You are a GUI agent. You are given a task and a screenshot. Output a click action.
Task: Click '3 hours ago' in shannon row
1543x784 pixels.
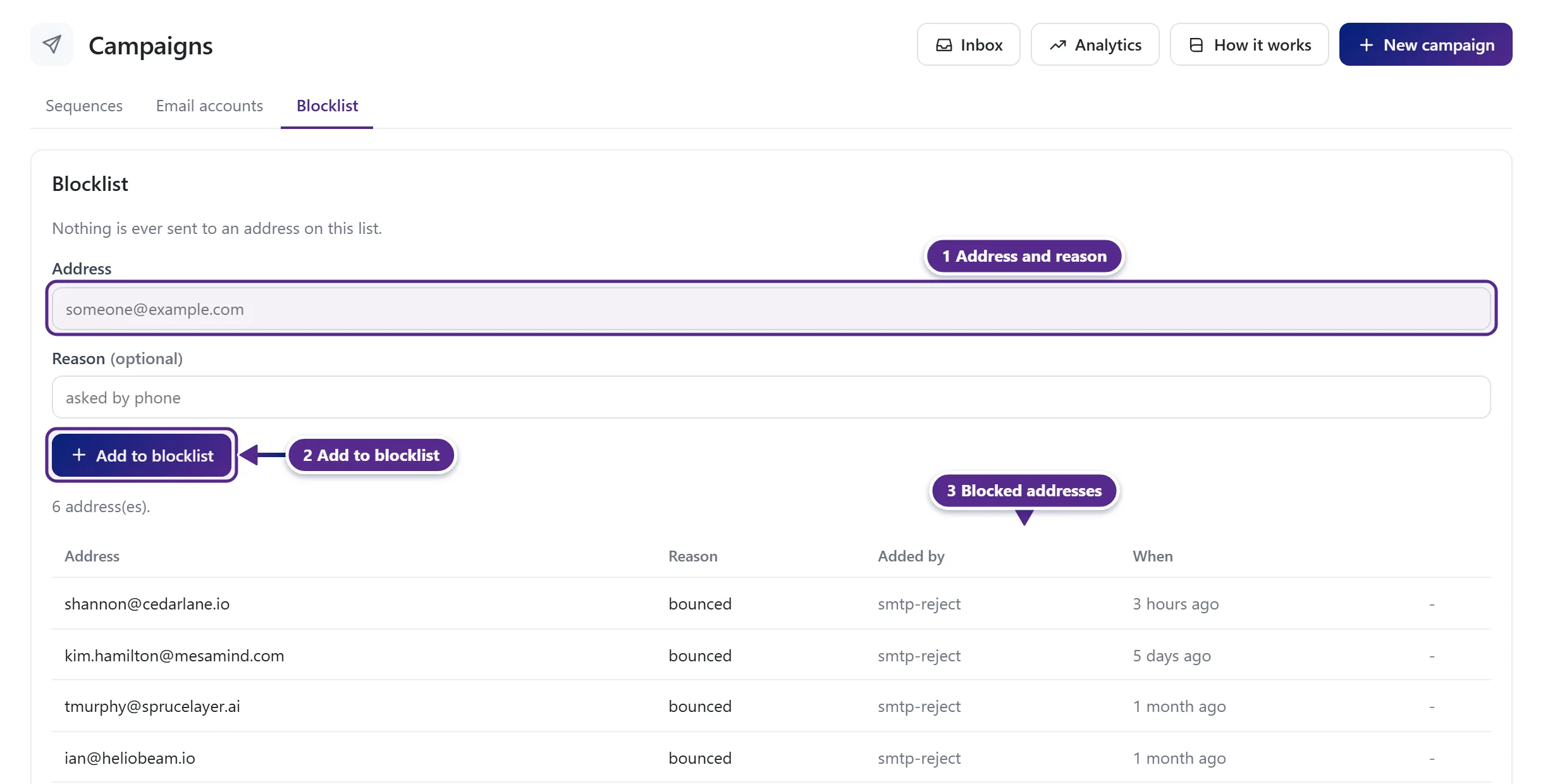[x=1176, y=604]
